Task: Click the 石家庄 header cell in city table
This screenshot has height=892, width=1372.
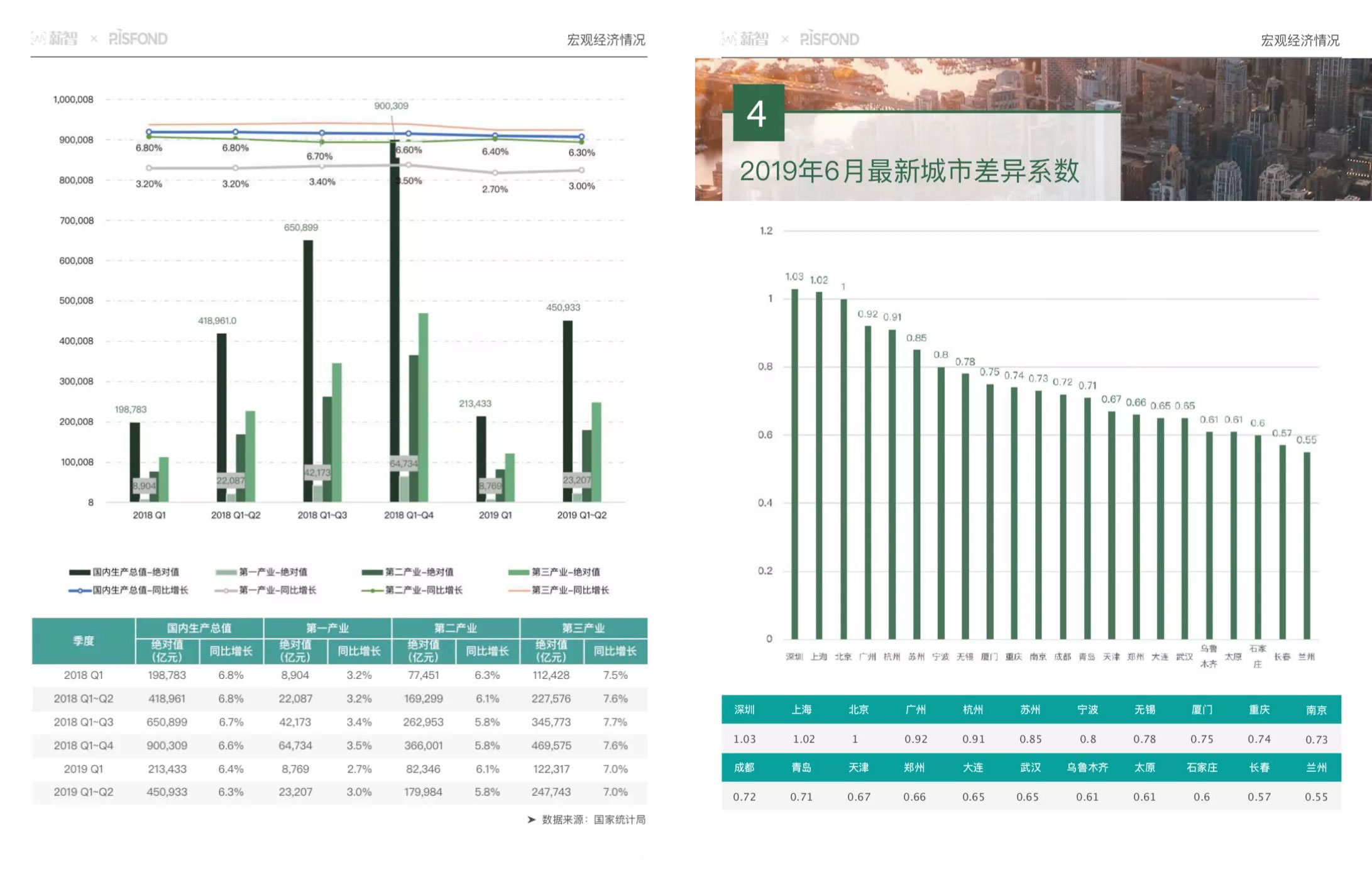Action: coord(1202,768)
